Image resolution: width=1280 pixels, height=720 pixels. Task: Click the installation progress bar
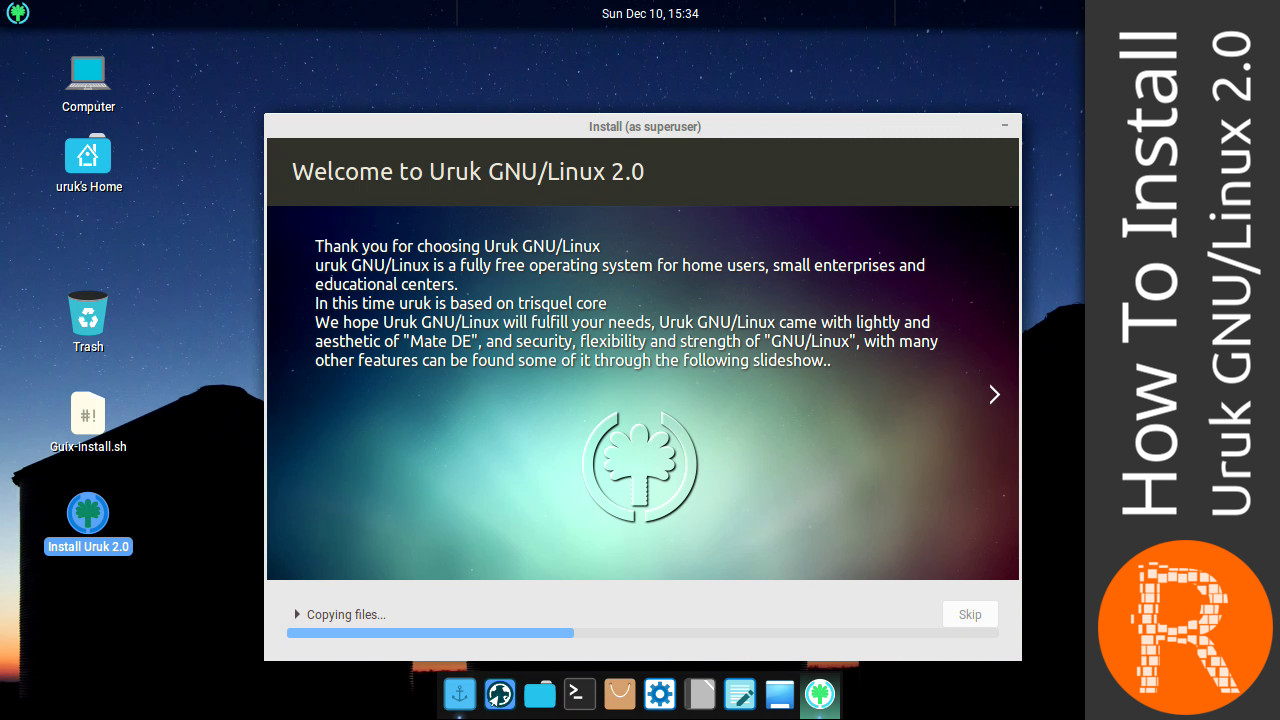pyautogui.click(x=642, y=633)
